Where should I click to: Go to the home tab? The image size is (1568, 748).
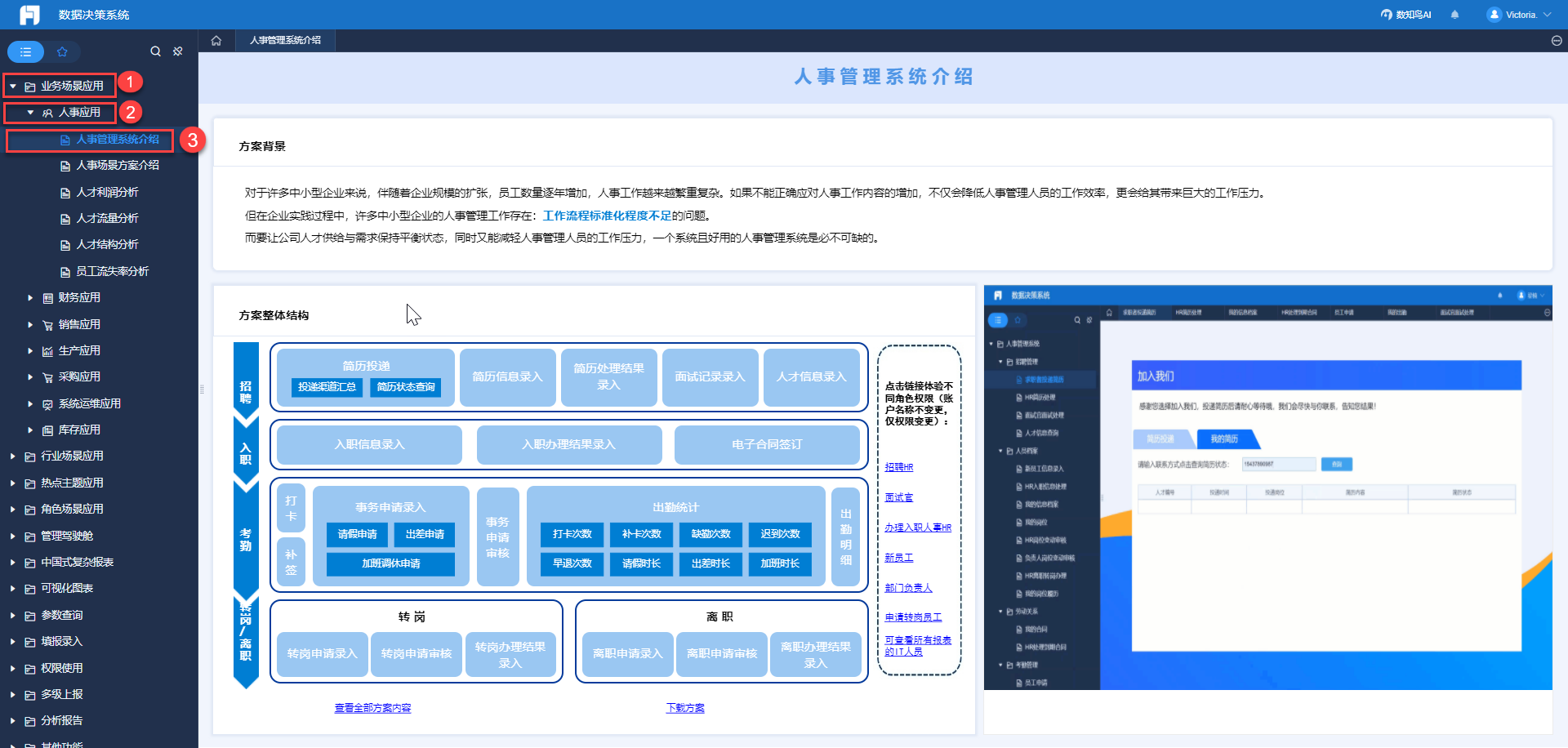pyautogui.click(x=216, y=40)
